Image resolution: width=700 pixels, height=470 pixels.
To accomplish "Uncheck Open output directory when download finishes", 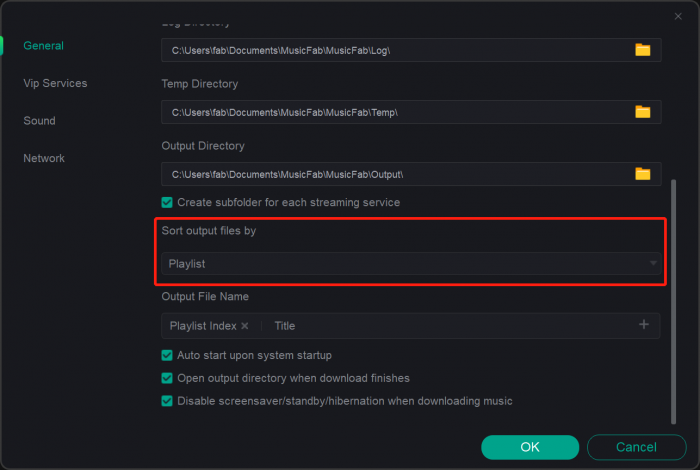I will click(x=167, y=378).
